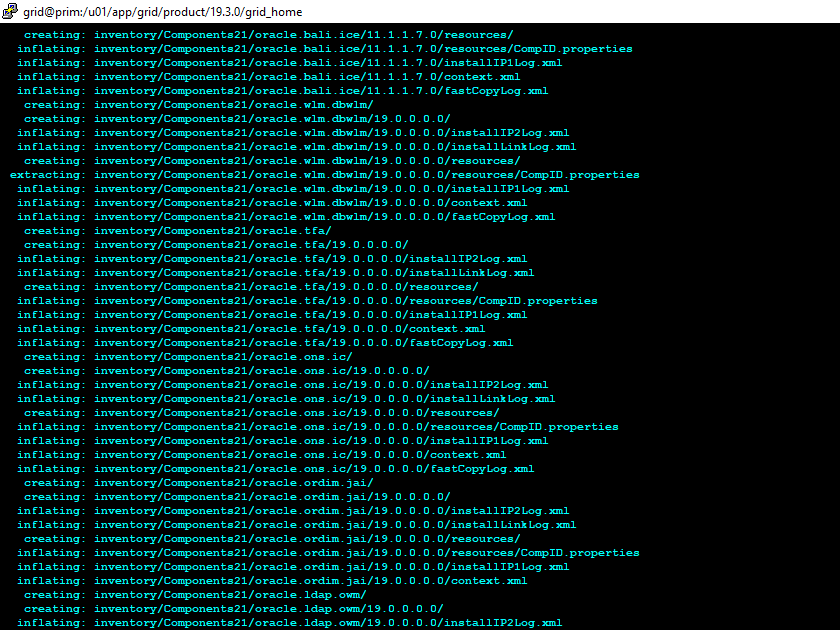Image resolution: width=840 pixels, height=630 pixels.
Task: Click the line creating oracle.ons.ic/19.0.0.0.0/resources/
Action: [261, 412]
